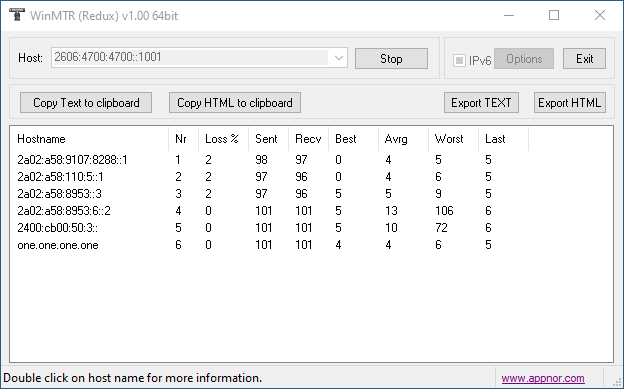624x389 pixels.
Task: Grab the window resize grip corner
Action: point(618,383)
